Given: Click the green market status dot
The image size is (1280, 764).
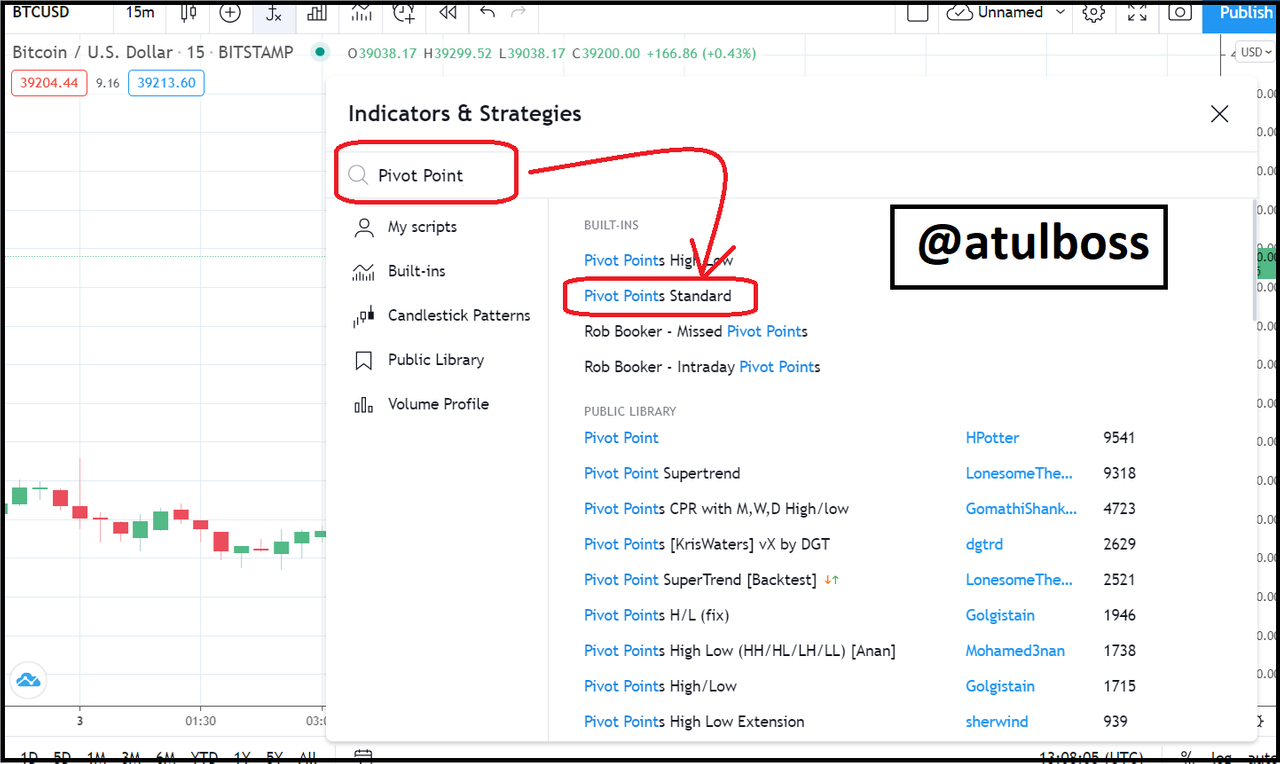Looking at the screenshot, I should tap(320, 52).
